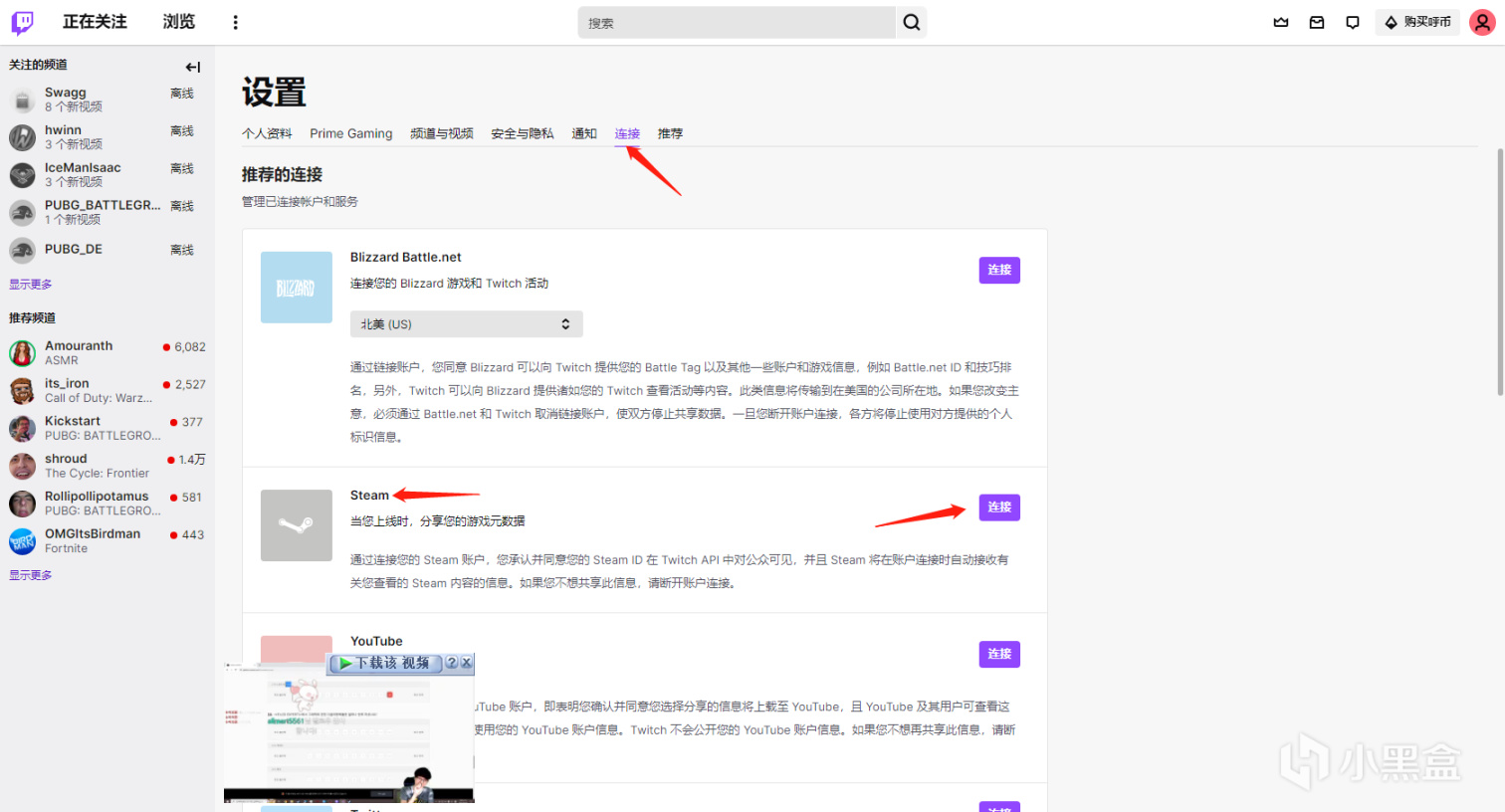Open whispers chat bubble icon
This screenshot has width=1505, height=812.
1353,22
